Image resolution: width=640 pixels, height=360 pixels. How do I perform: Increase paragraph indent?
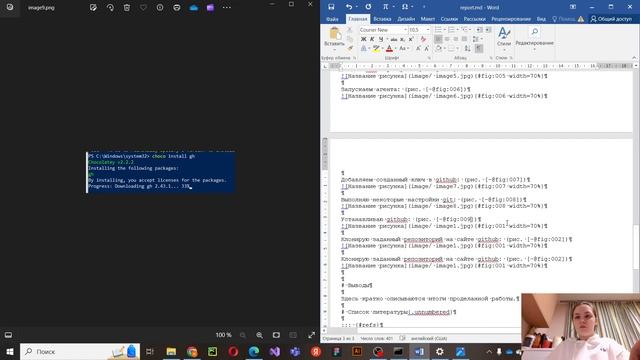(x=488, y=30)
